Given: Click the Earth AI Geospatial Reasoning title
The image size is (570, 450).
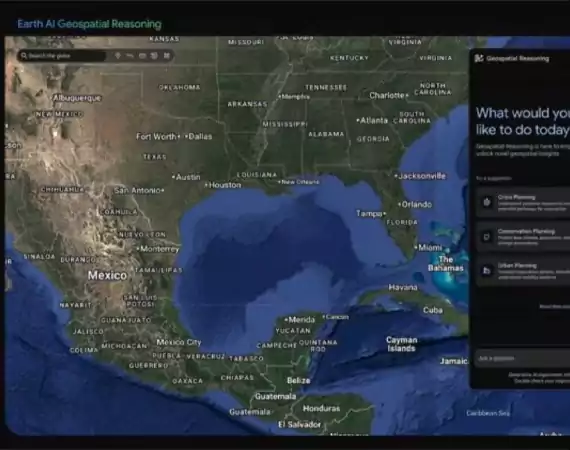Looking at the screenshot, I should (89, 24).
